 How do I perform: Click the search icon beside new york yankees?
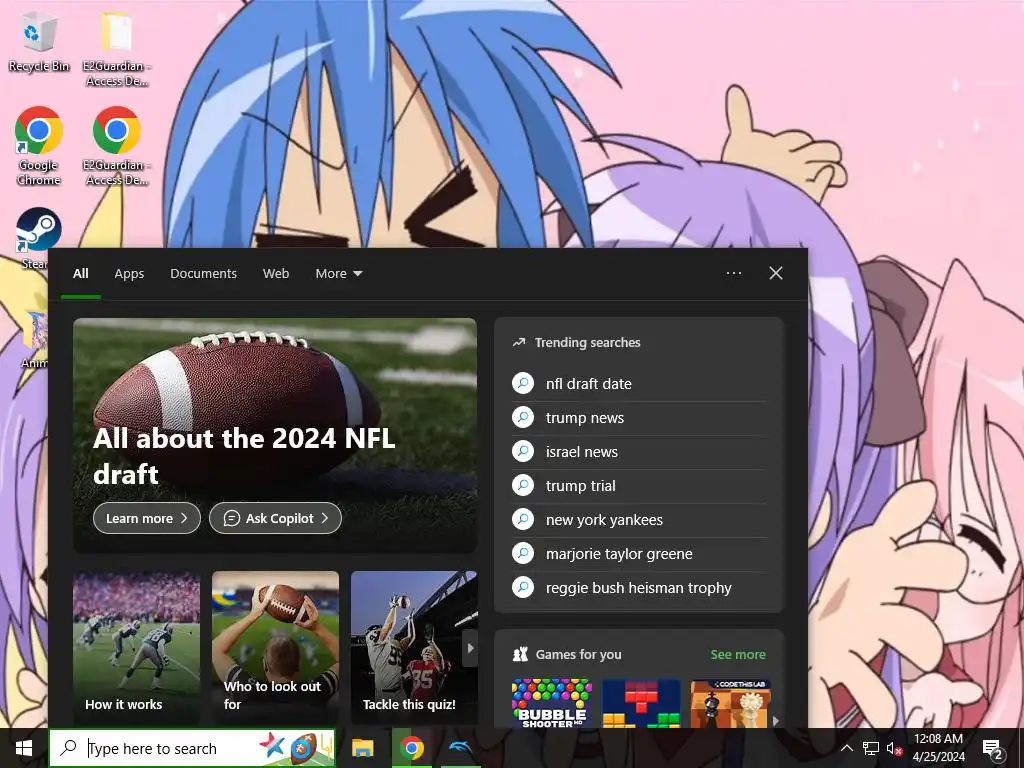522,519
